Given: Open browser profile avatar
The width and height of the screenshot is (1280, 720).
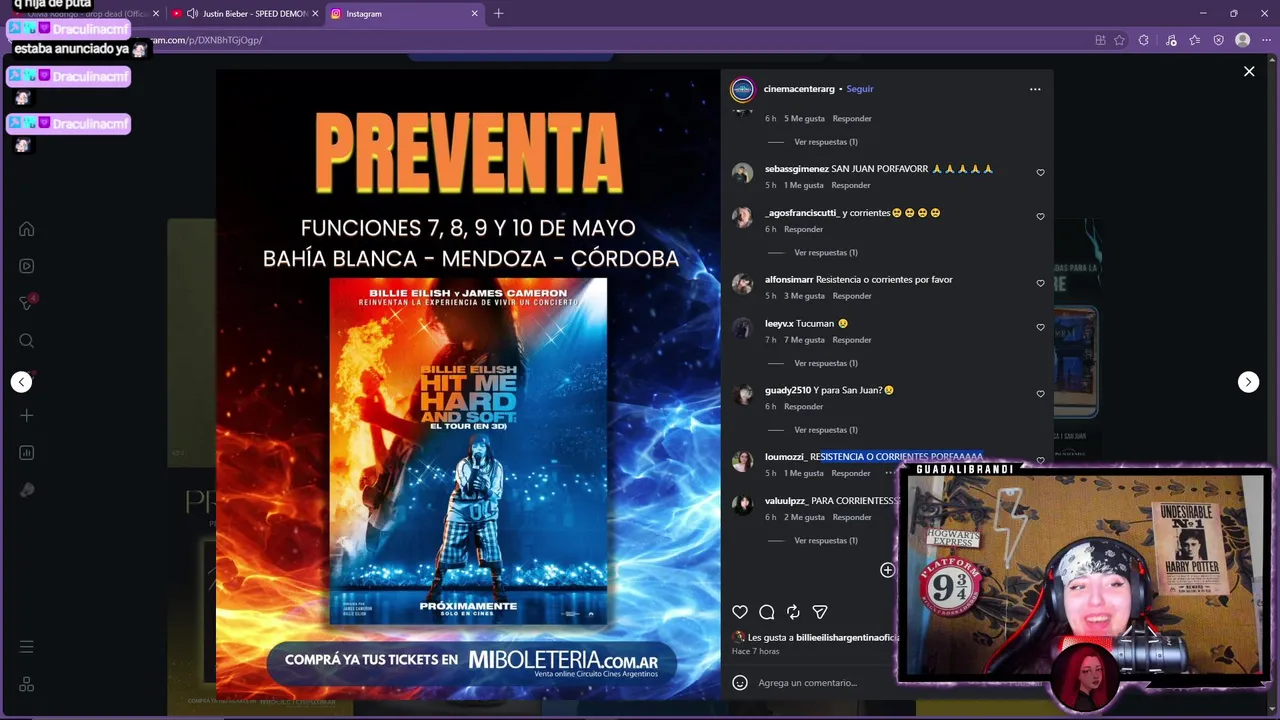Looking at the screenshot, I should tap(1243, 40).
